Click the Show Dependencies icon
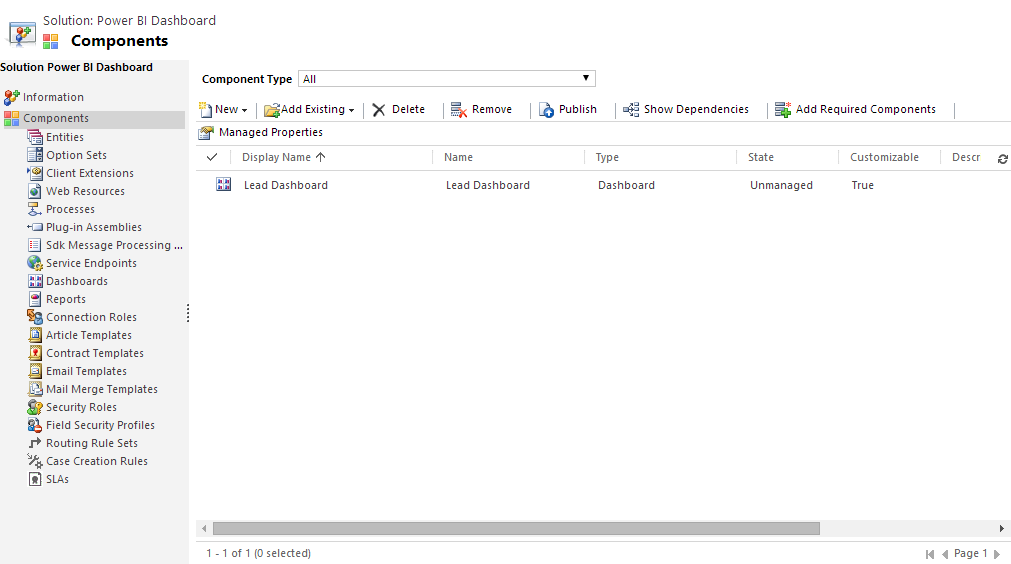This screenshot has height=564, width=1011. (631, 110)
